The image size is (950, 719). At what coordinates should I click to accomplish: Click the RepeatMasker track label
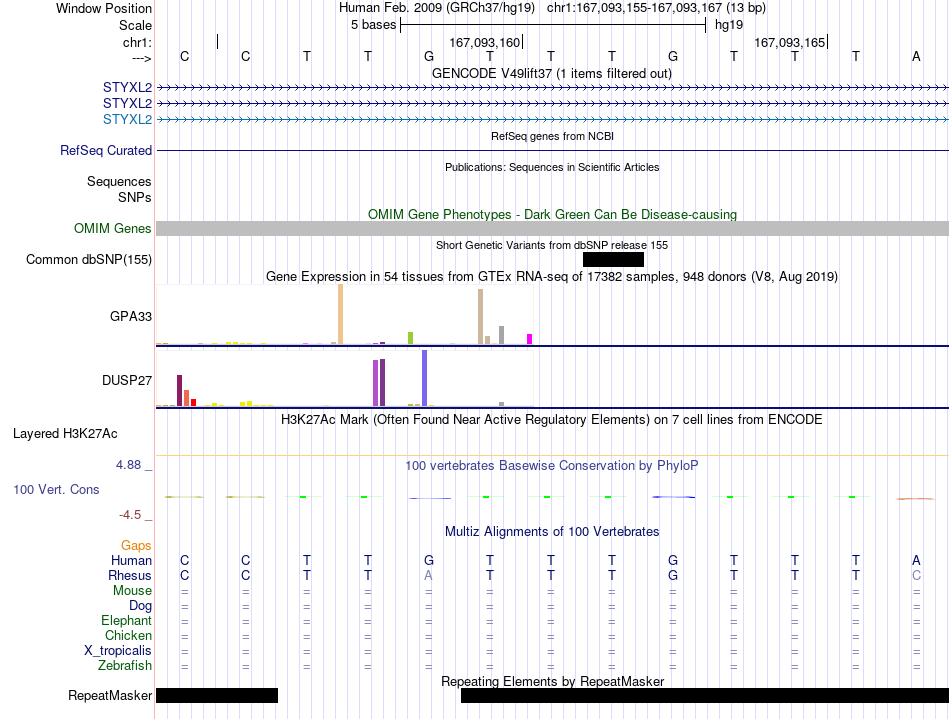point(110,695)
